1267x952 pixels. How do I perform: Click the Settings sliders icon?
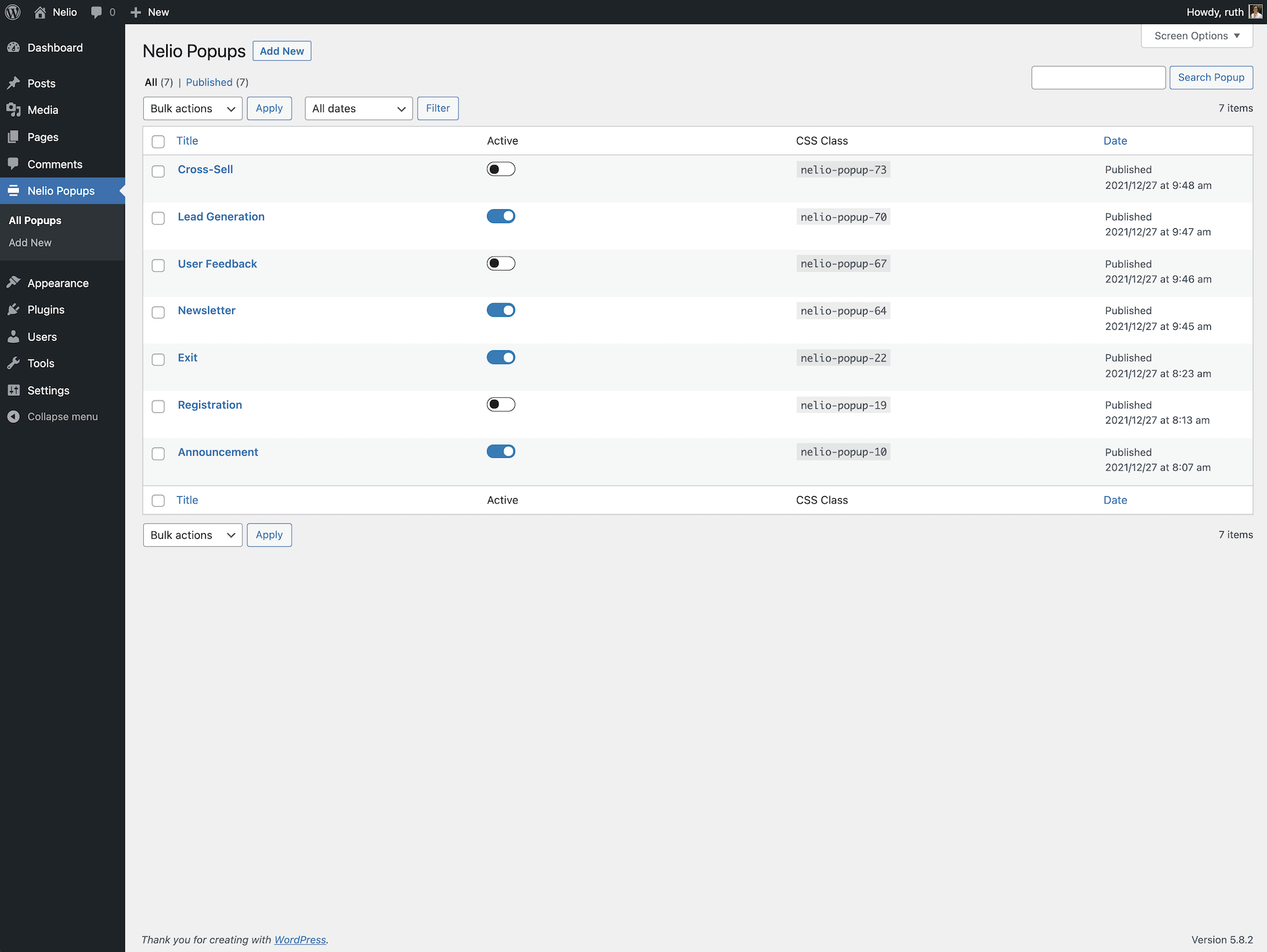(13, 390)
